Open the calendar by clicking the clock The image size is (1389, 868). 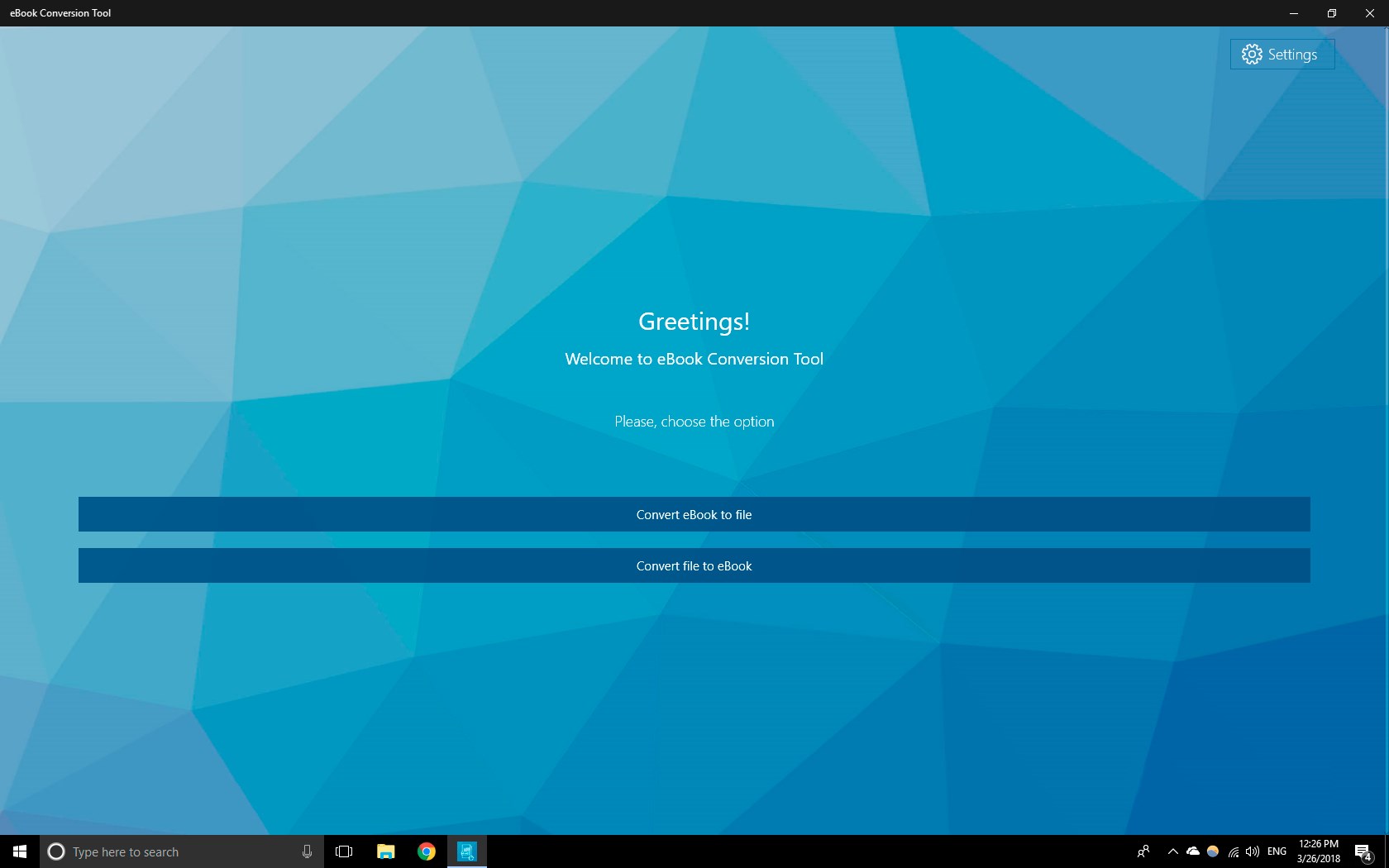click(1319, 851)
